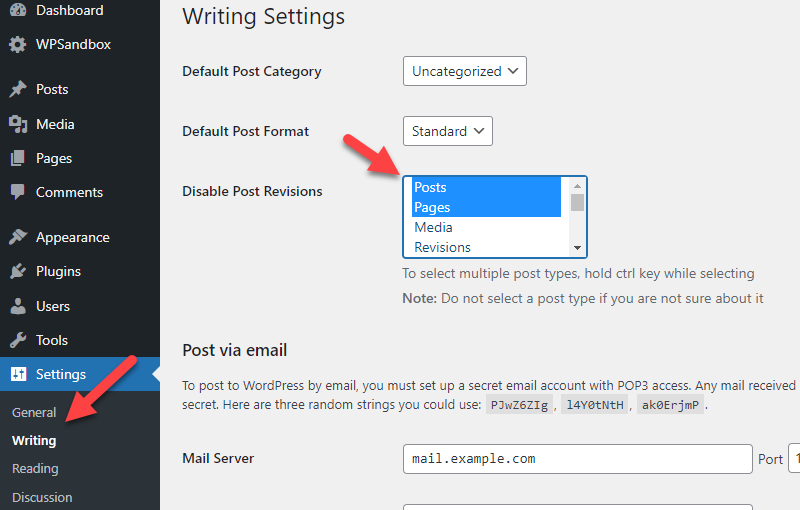Viewport: 800px width, 510px height.
Task: Click the Comments bubble icon
Action: (18, 192)
